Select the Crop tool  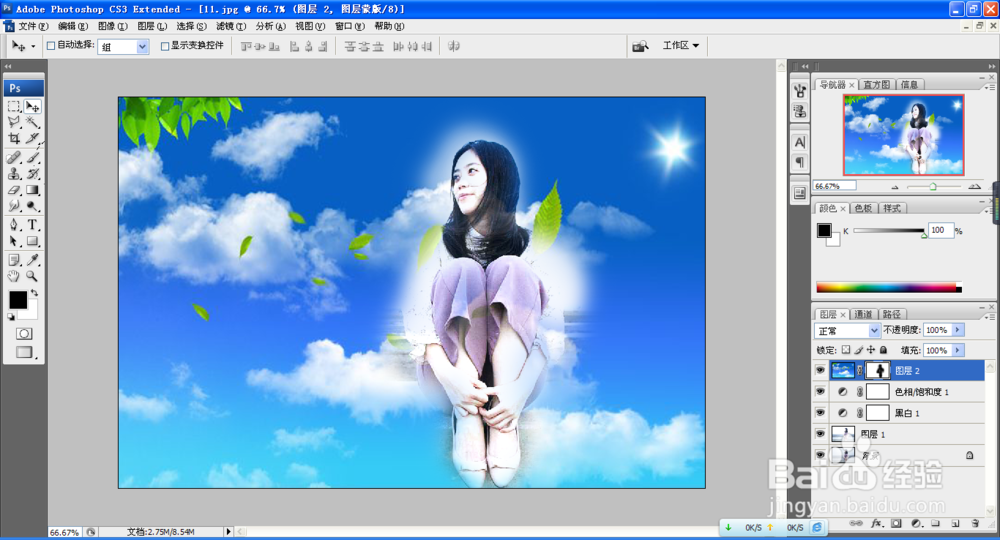point(14,138)
